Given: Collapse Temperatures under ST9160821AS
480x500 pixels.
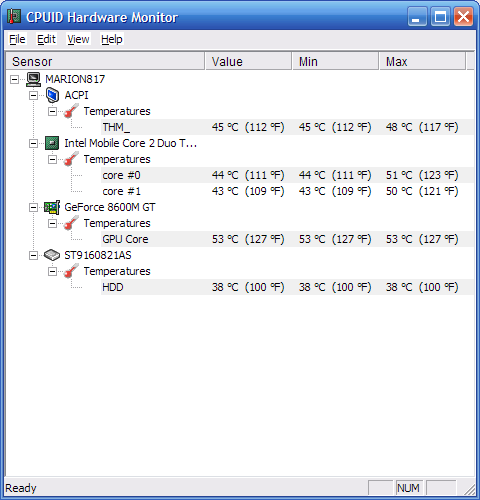Looking at the screenshot, I should [x=52, y=271].
